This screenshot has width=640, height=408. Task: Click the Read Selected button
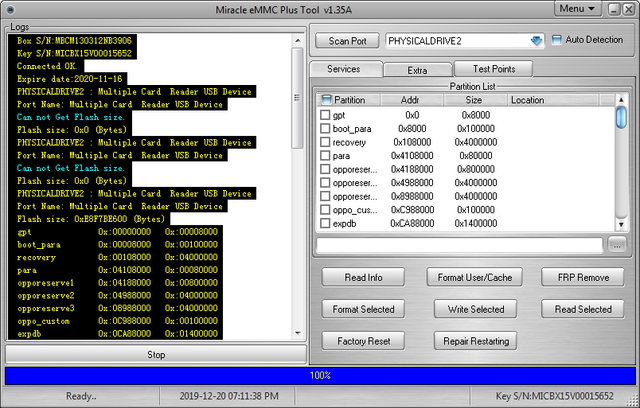click(x=583, y=309)
